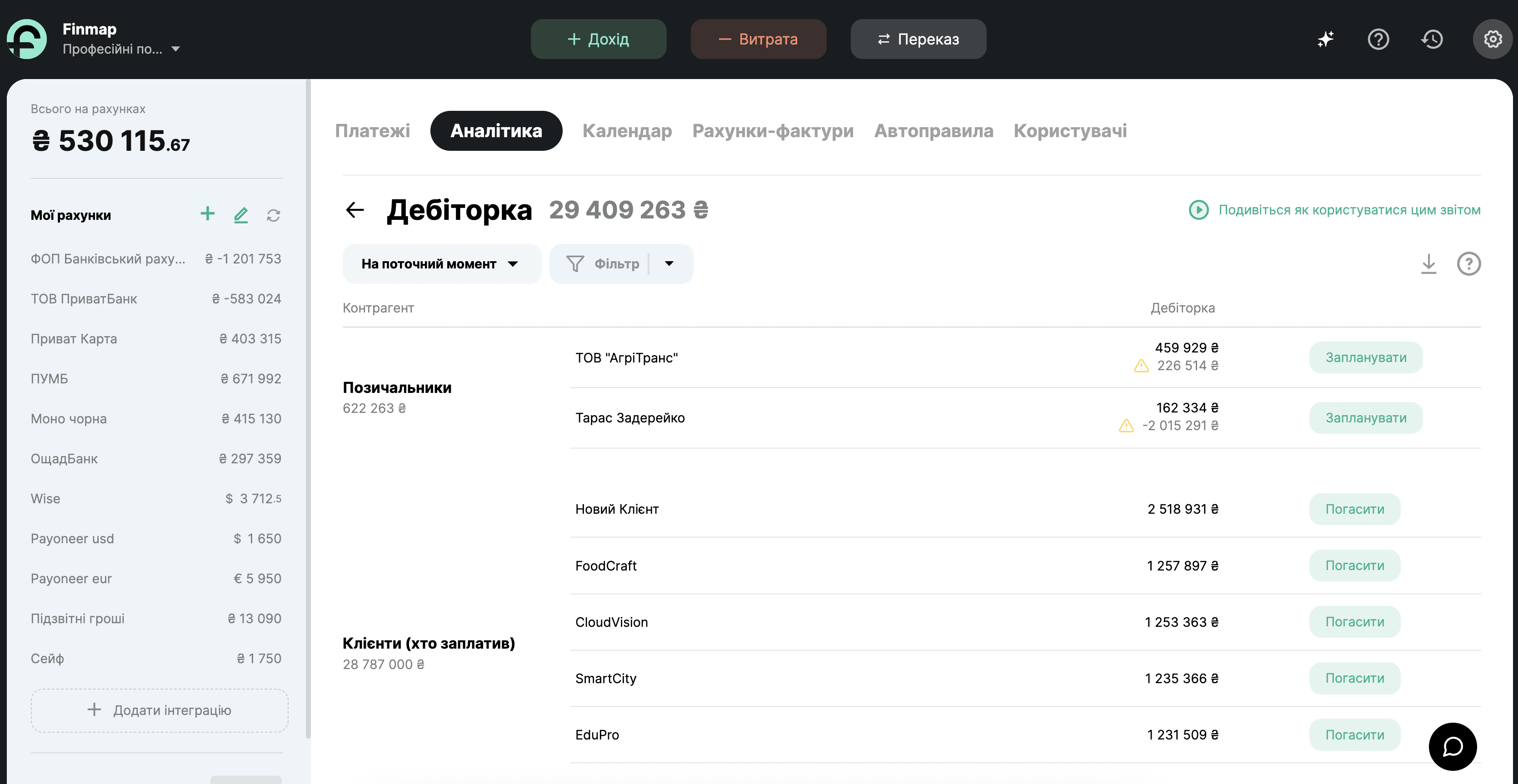
Task: Click Запланувати for ТОВ "АгріТранс"
Action: (x=1366, y=357)
